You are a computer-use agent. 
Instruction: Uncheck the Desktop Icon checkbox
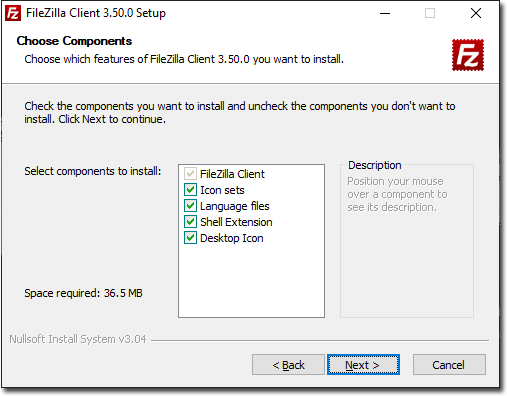click(x=190, y=238)
